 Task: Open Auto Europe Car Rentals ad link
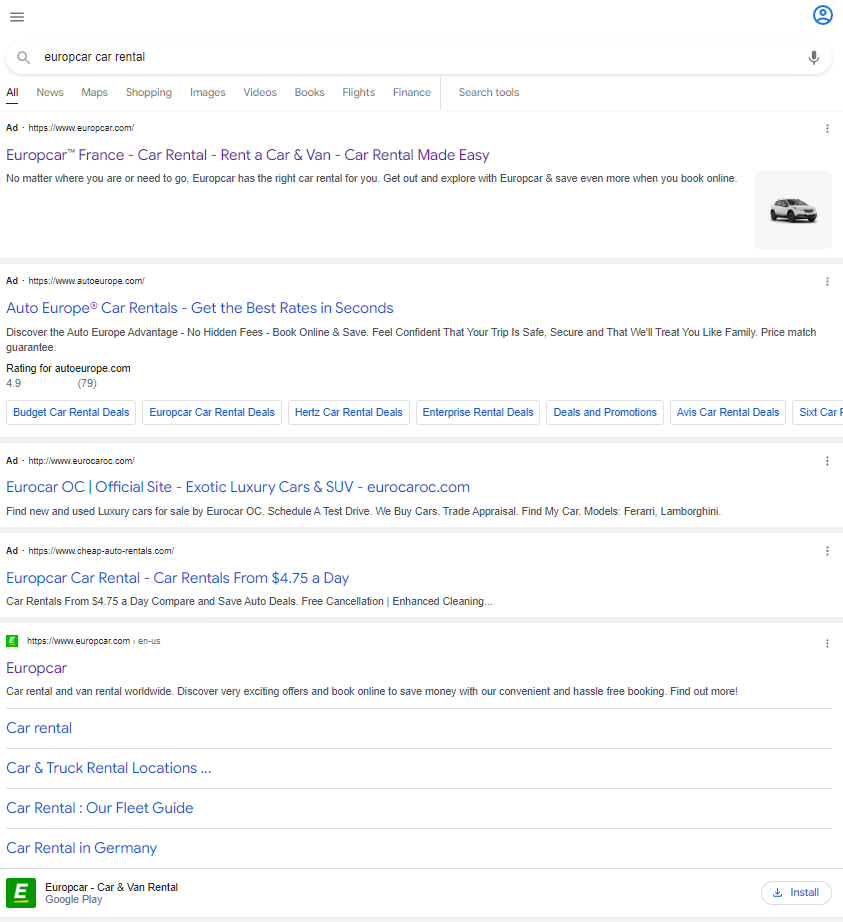pos(200,308)
